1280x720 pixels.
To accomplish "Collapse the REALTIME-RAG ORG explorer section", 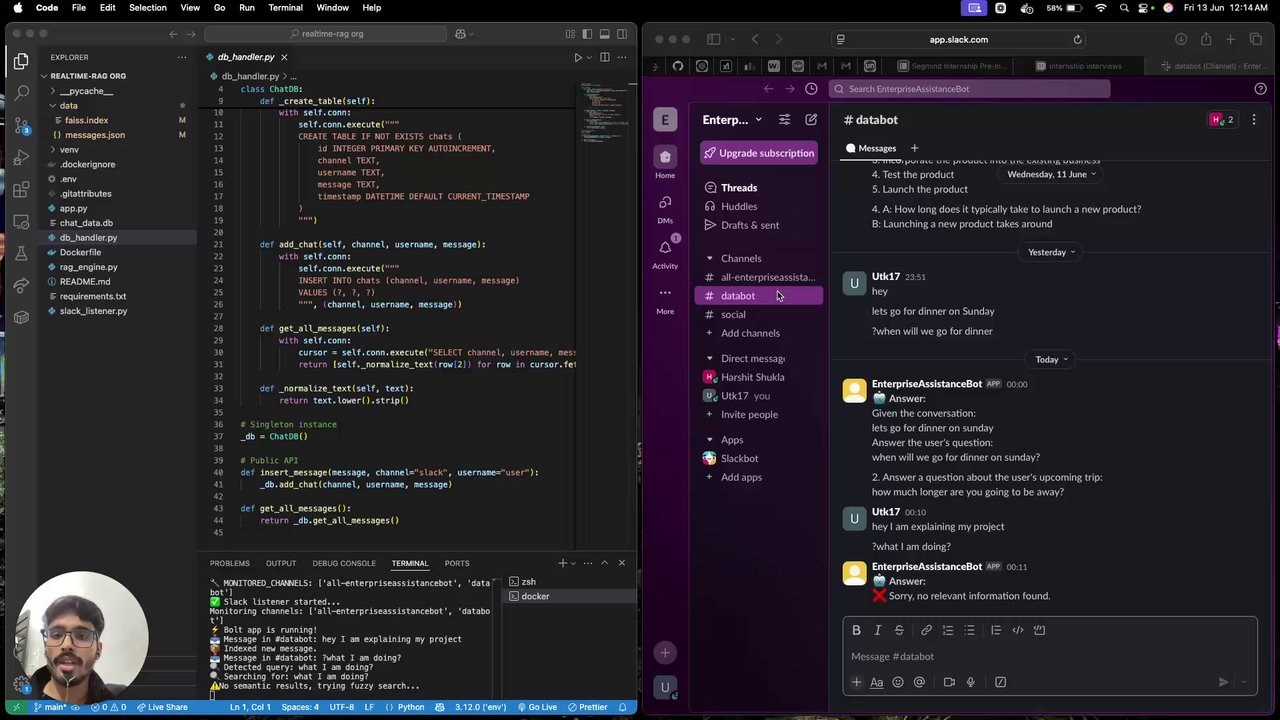I will pyautogui.click(x=44, y=76).
